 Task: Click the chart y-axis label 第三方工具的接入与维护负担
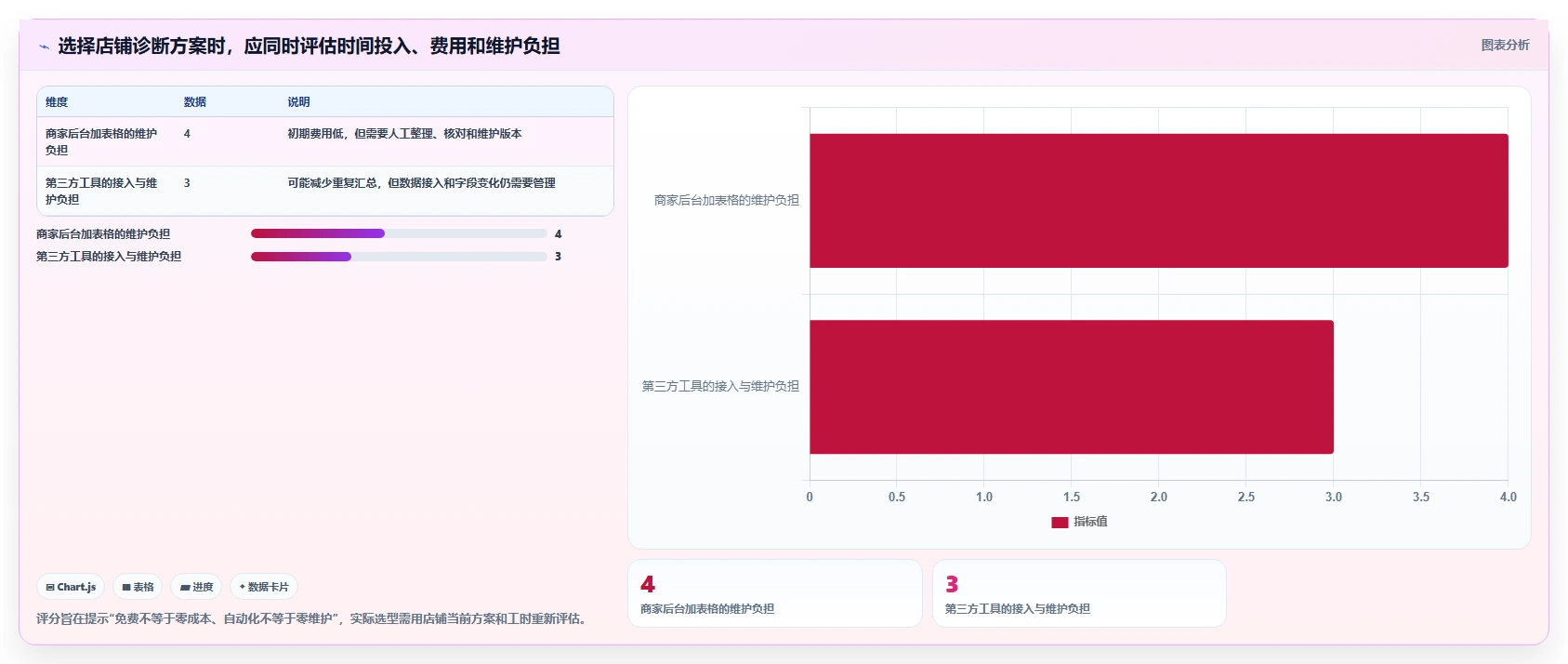[x=720, y=386]
